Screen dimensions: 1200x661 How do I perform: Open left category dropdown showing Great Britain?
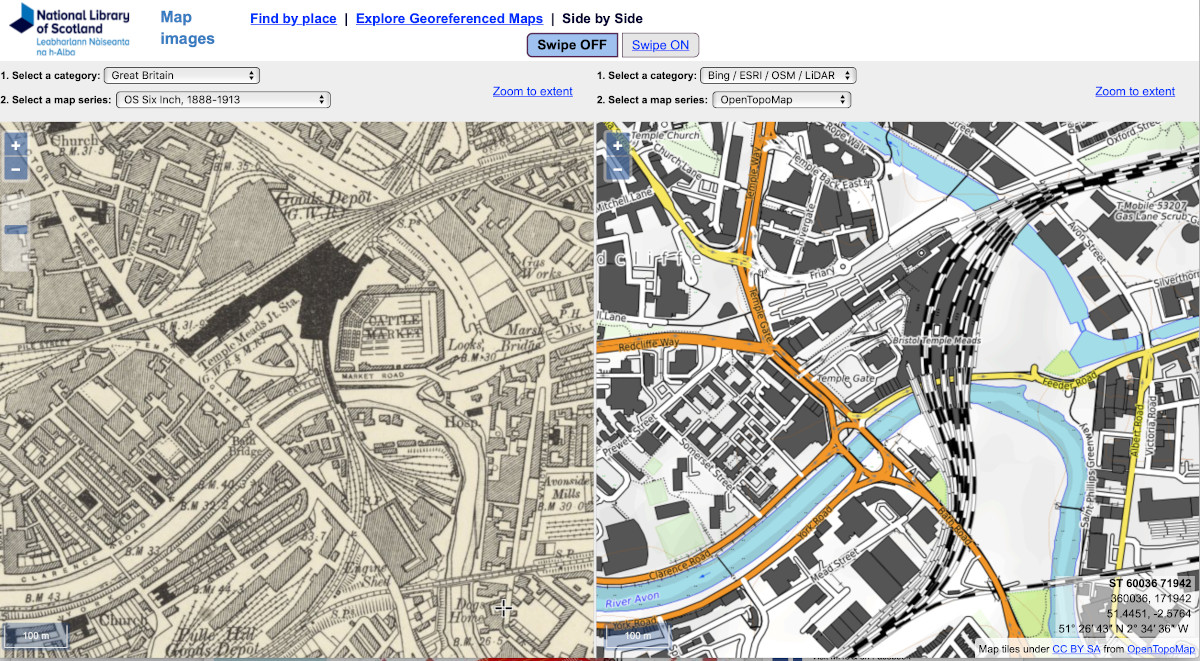(181, 75)
